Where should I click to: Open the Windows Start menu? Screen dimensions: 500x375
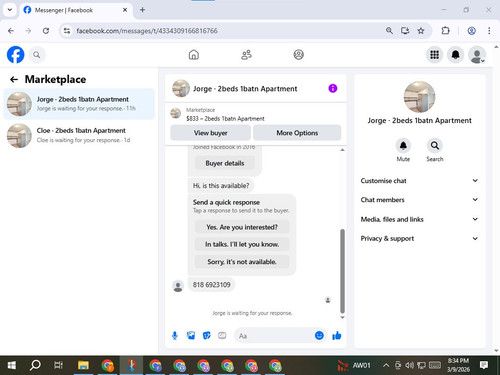coord(11,365)
